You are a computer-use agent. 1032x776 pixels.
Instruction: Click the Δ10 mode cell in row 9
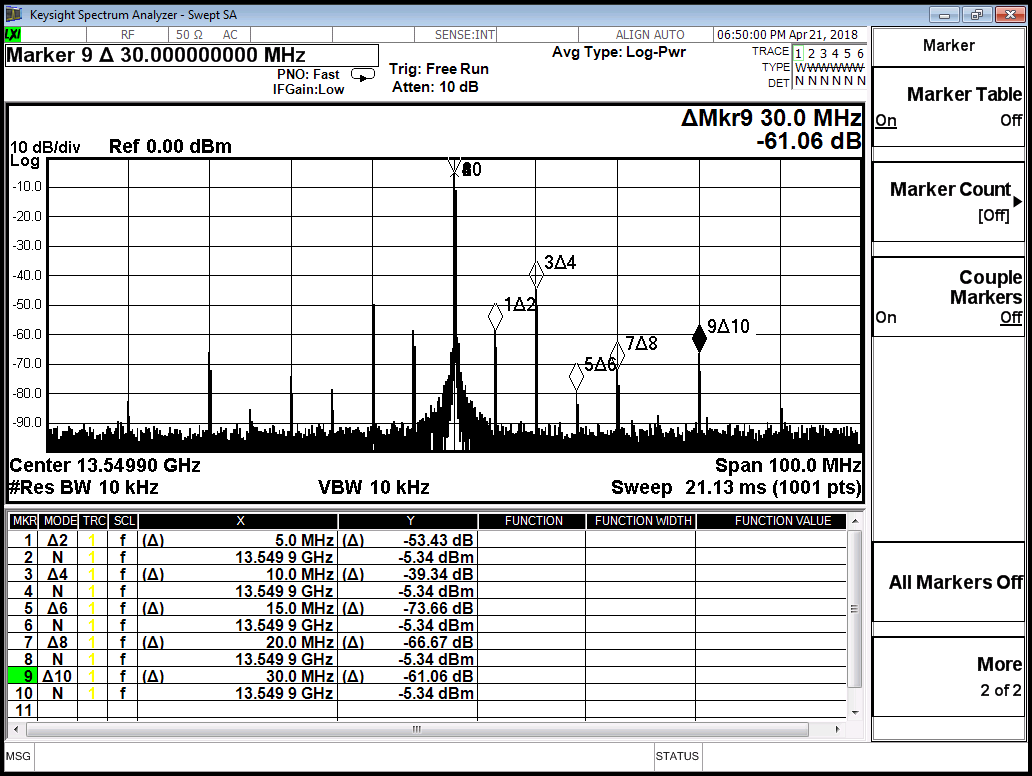58,676
